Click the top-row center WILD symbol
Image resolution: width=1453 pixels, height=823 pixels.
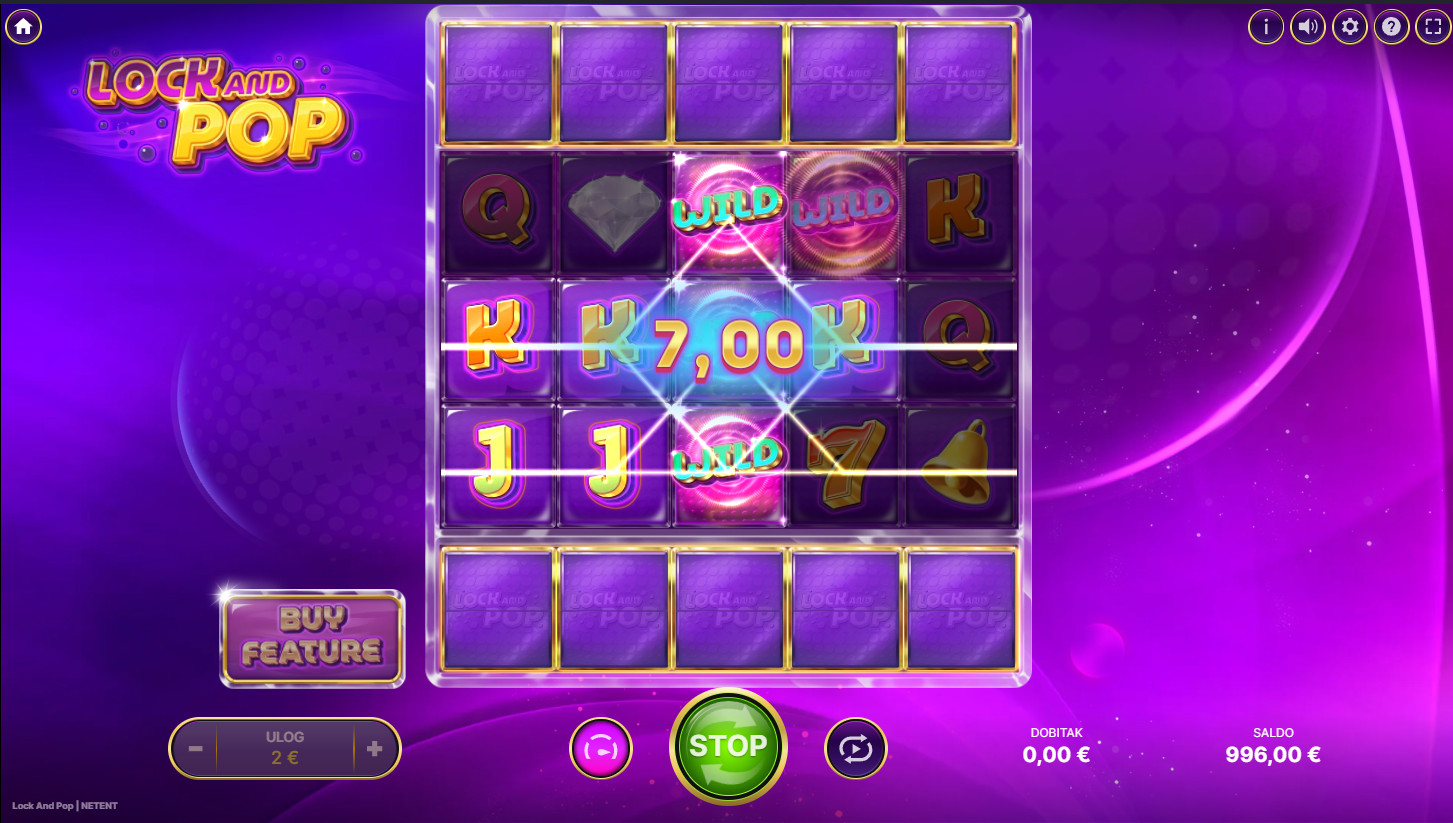[728, 208]
